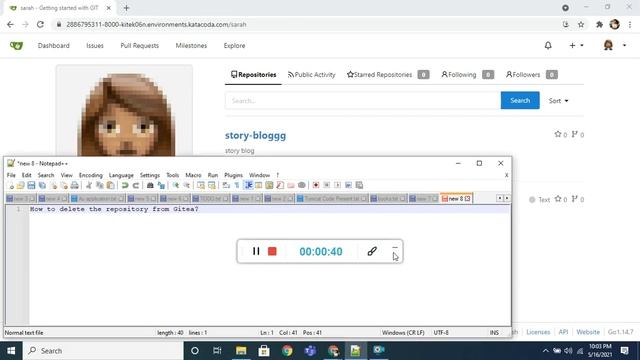This screenshot has height=360, width=640.
Task: Click the API link in page footer
Action: coord(563,332)
